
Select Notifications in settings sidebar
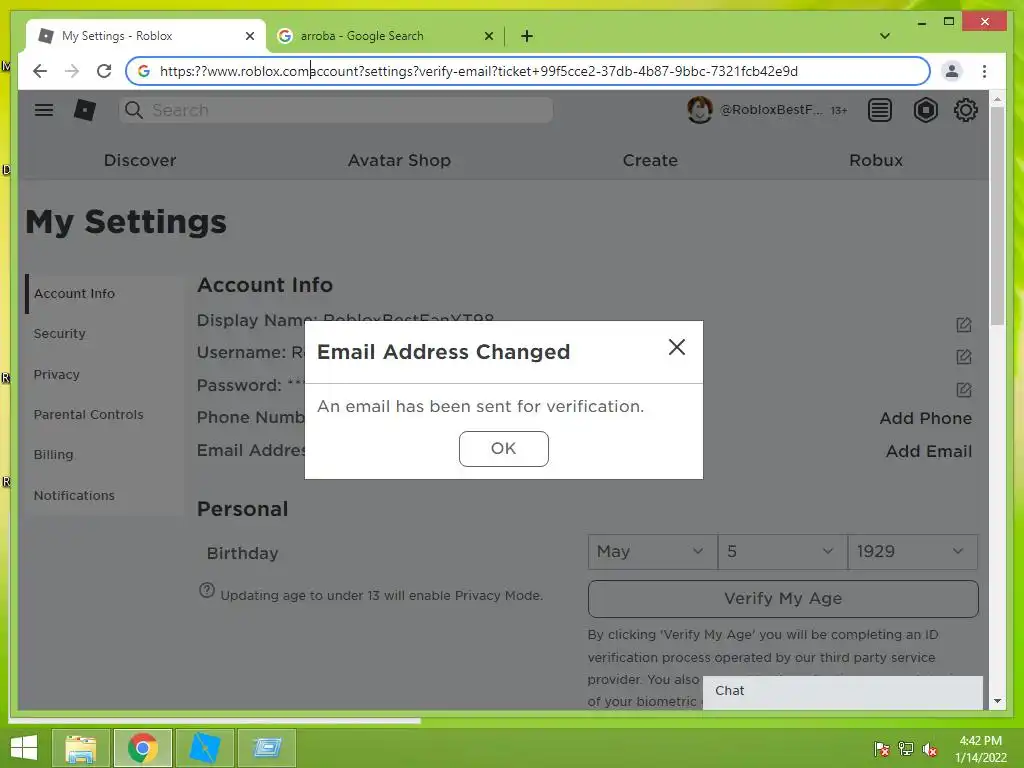coord(104,495)
